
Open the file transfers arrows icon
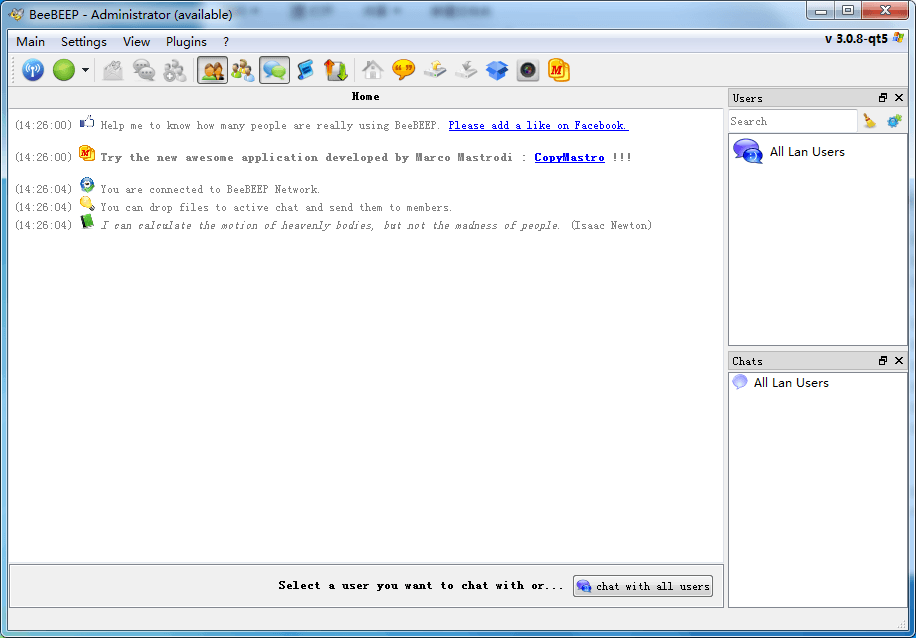click(336, 70)
